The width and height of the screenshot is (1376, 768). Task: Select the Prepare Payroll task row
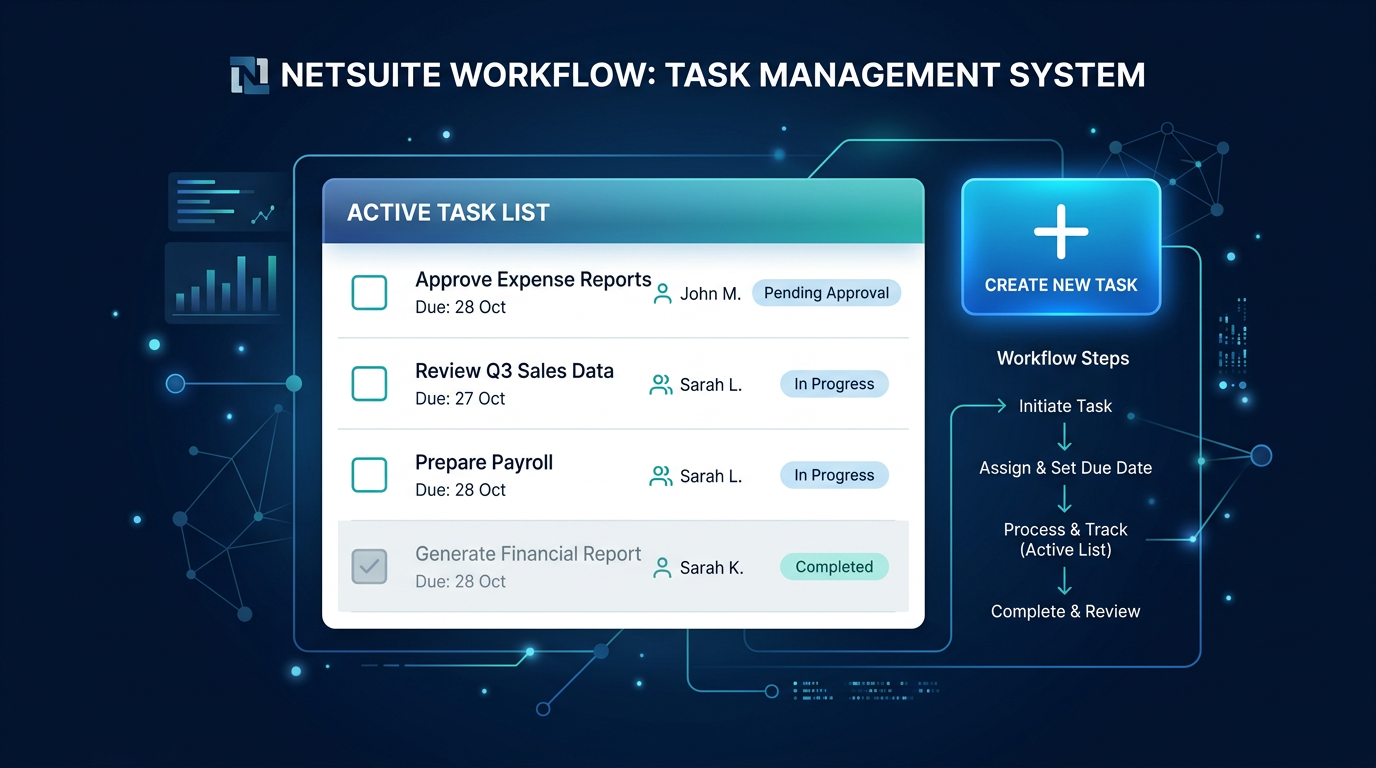coord(620,475)
